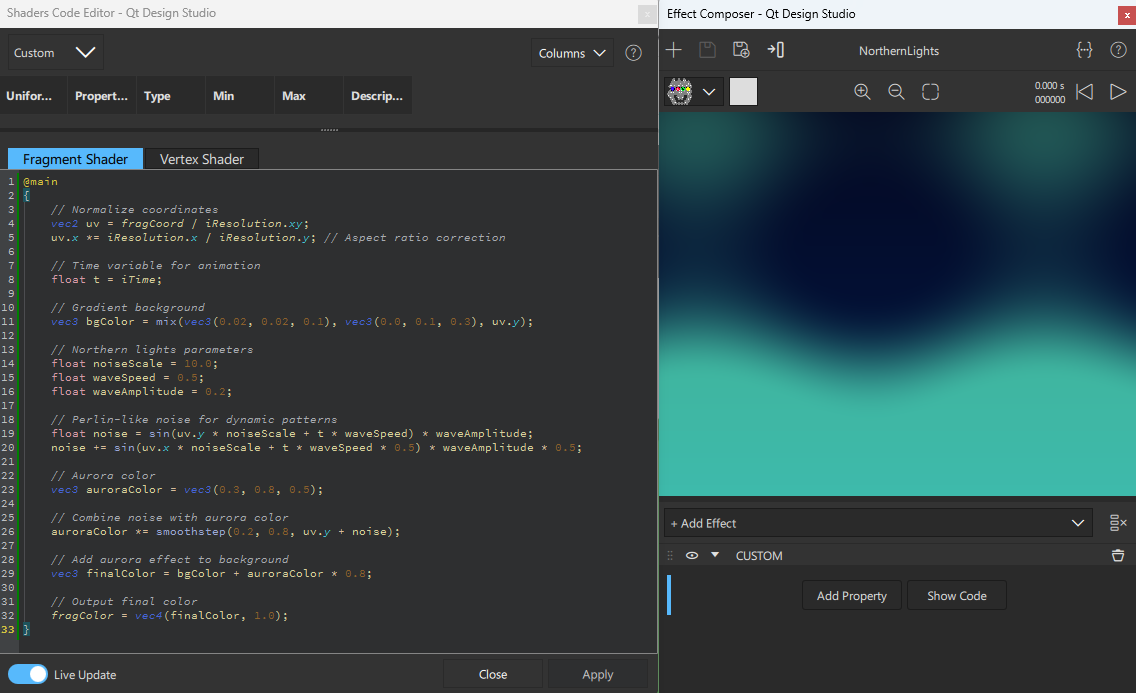
Task: Open the Columns dropdown
Action: [x=571, y=52]
